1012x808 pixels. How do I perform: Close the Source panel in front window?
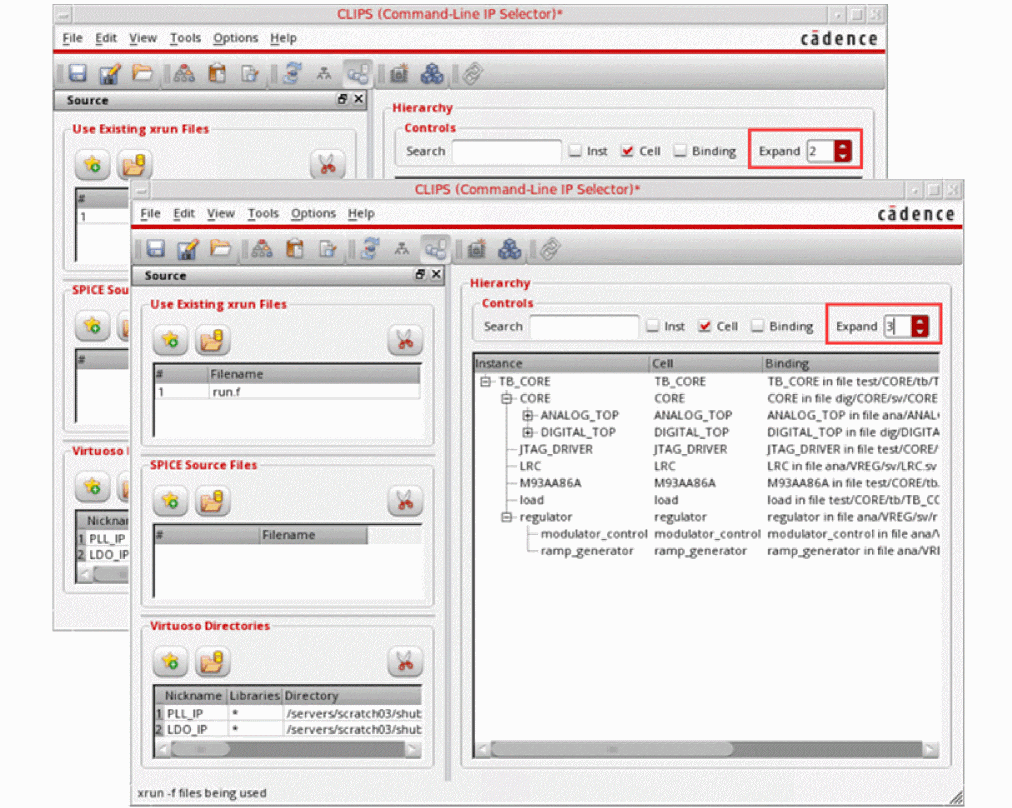[436, 274]
